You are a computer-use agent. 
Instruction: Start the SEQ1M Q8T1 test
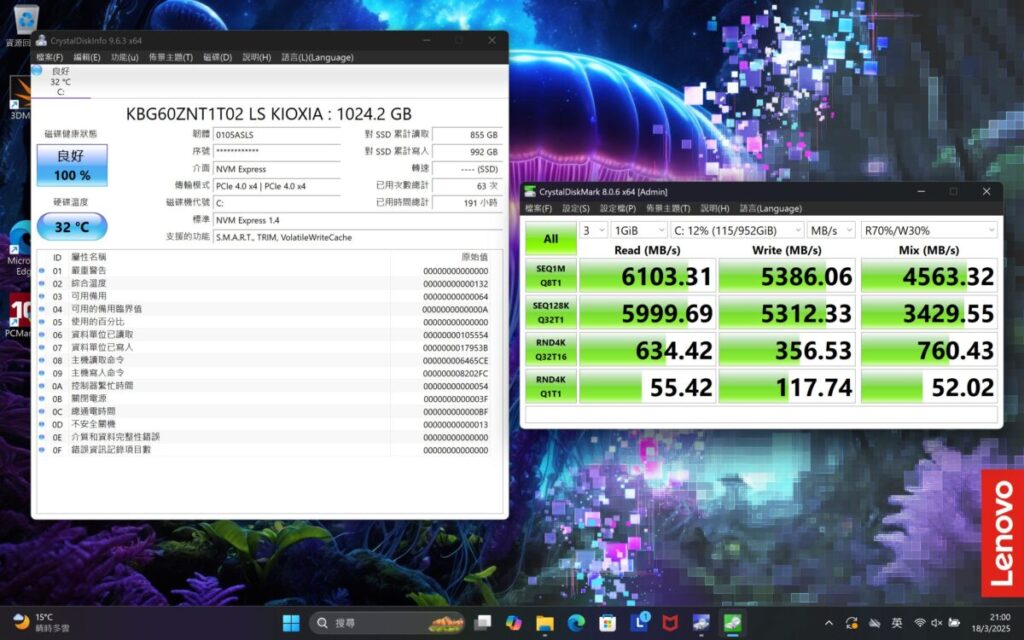pyautogui.click(x=551, y=276)
